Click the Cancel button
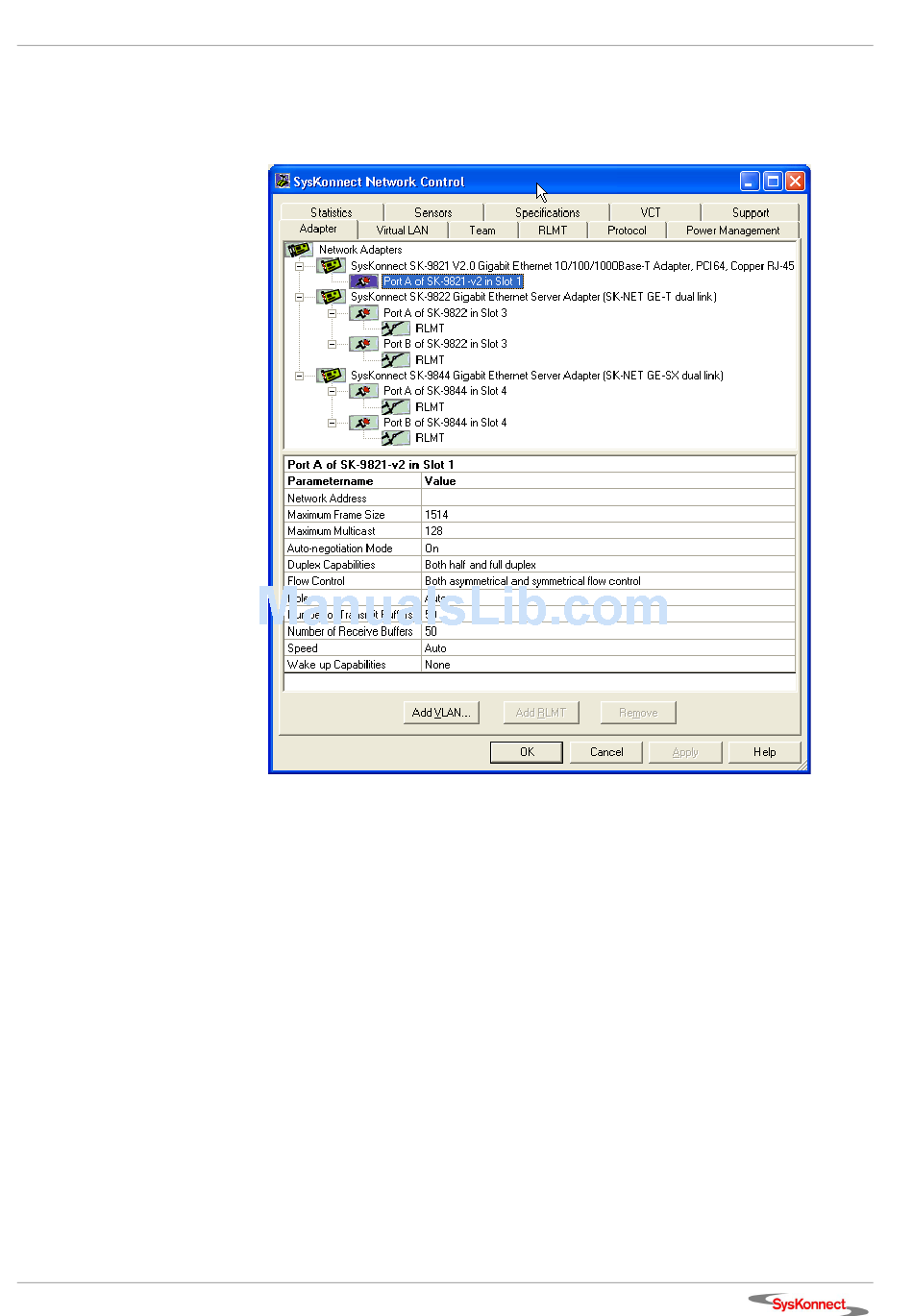Image resolution: width=913 pixels, height=1316 pixels. point(606,752)
